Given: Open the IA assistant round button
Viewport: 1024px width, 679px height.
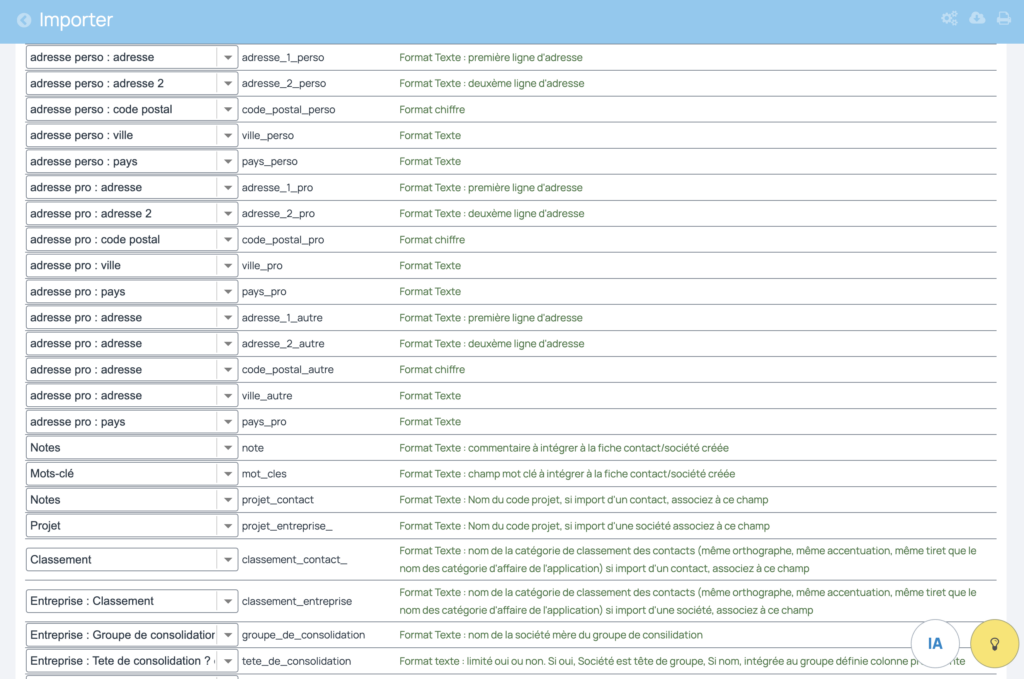Looking at the screenshot, I should click(935, 644).
